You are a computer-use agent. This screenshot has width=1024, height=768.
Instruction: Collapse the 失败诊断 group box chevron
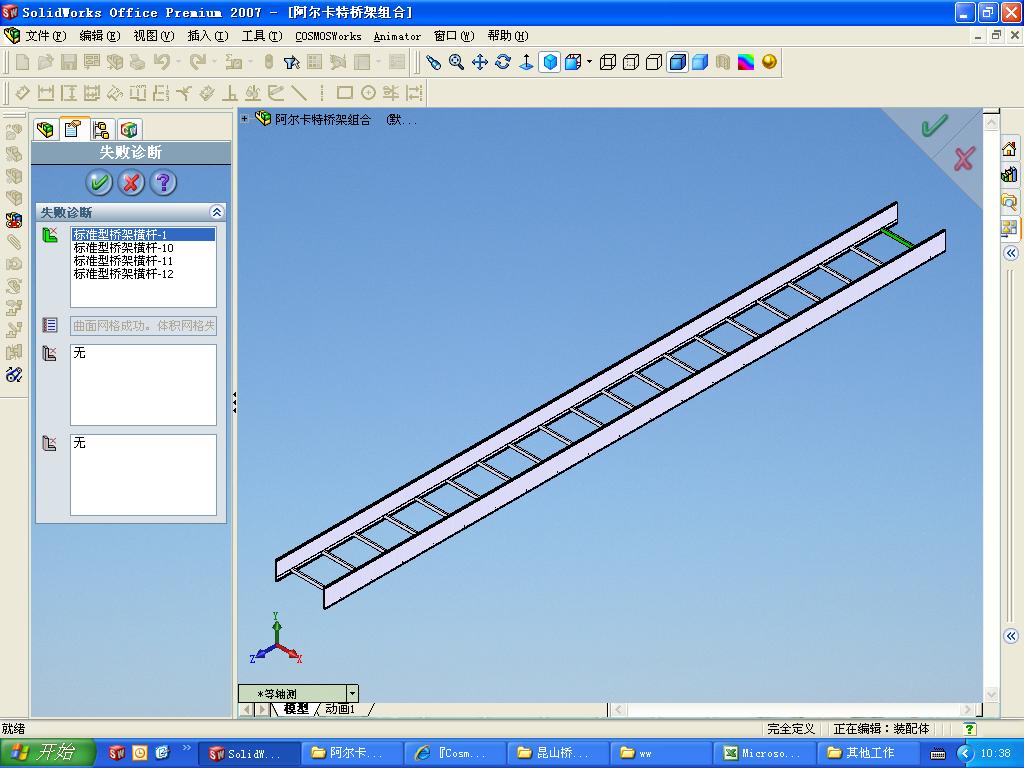(x=216, y=212)
